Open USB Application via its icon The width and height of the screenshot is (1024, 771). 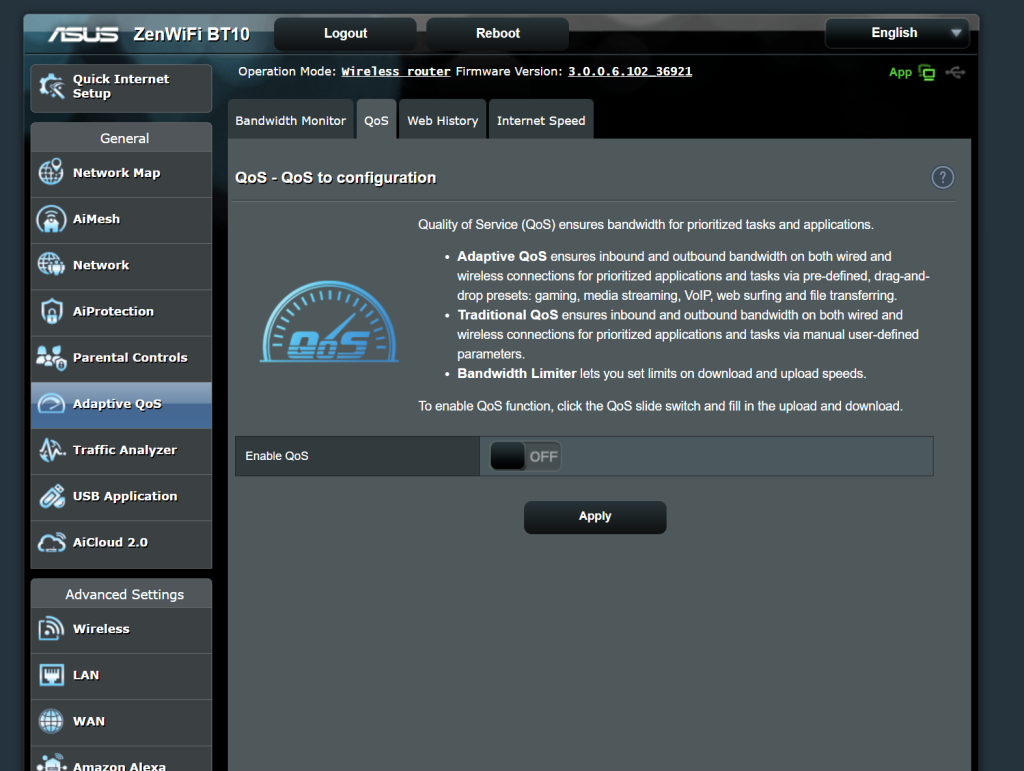tap(51, 496)
